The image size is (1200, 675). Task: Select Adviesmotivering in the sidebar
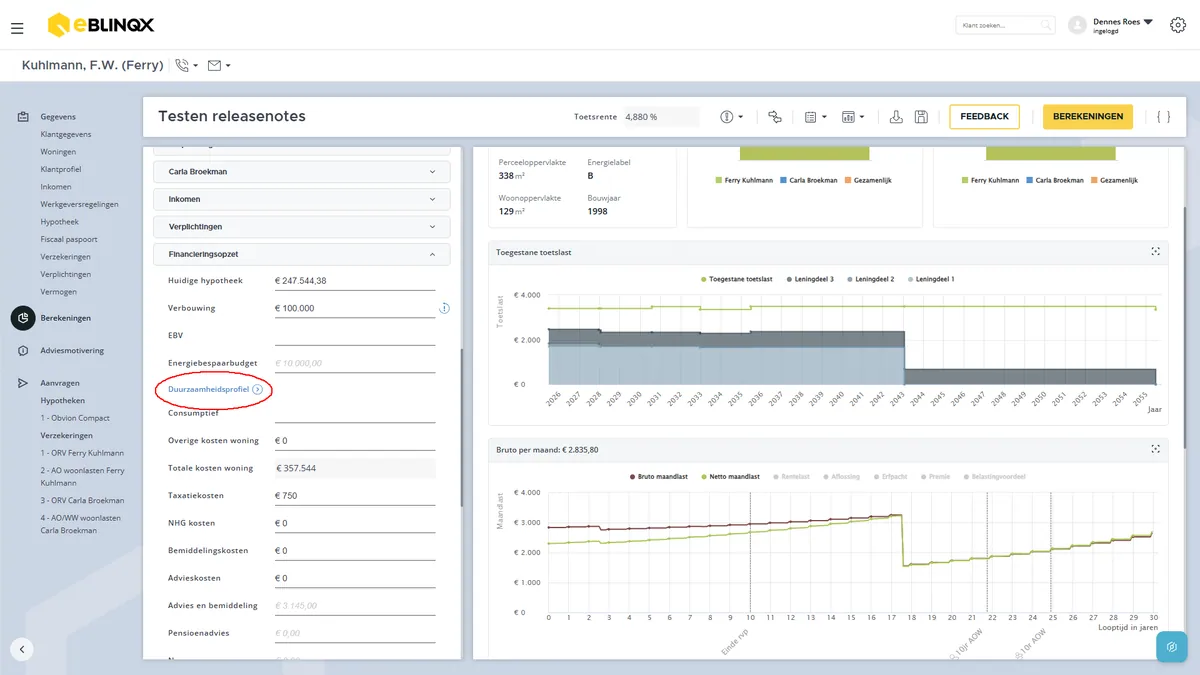[72, 351]
